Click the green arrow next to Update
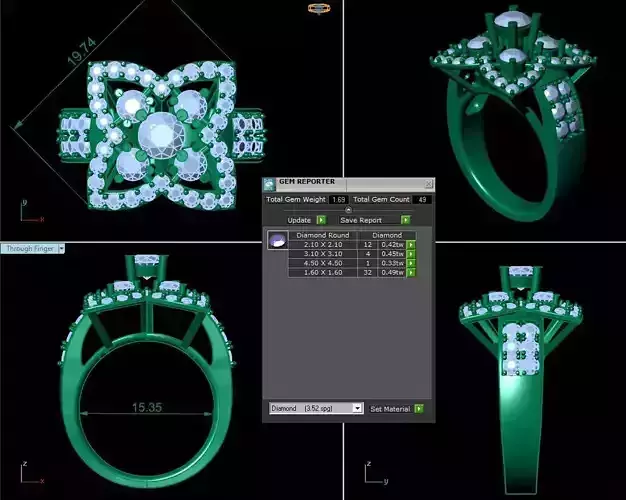Screen dimensions: 626x500 [321, 220]
